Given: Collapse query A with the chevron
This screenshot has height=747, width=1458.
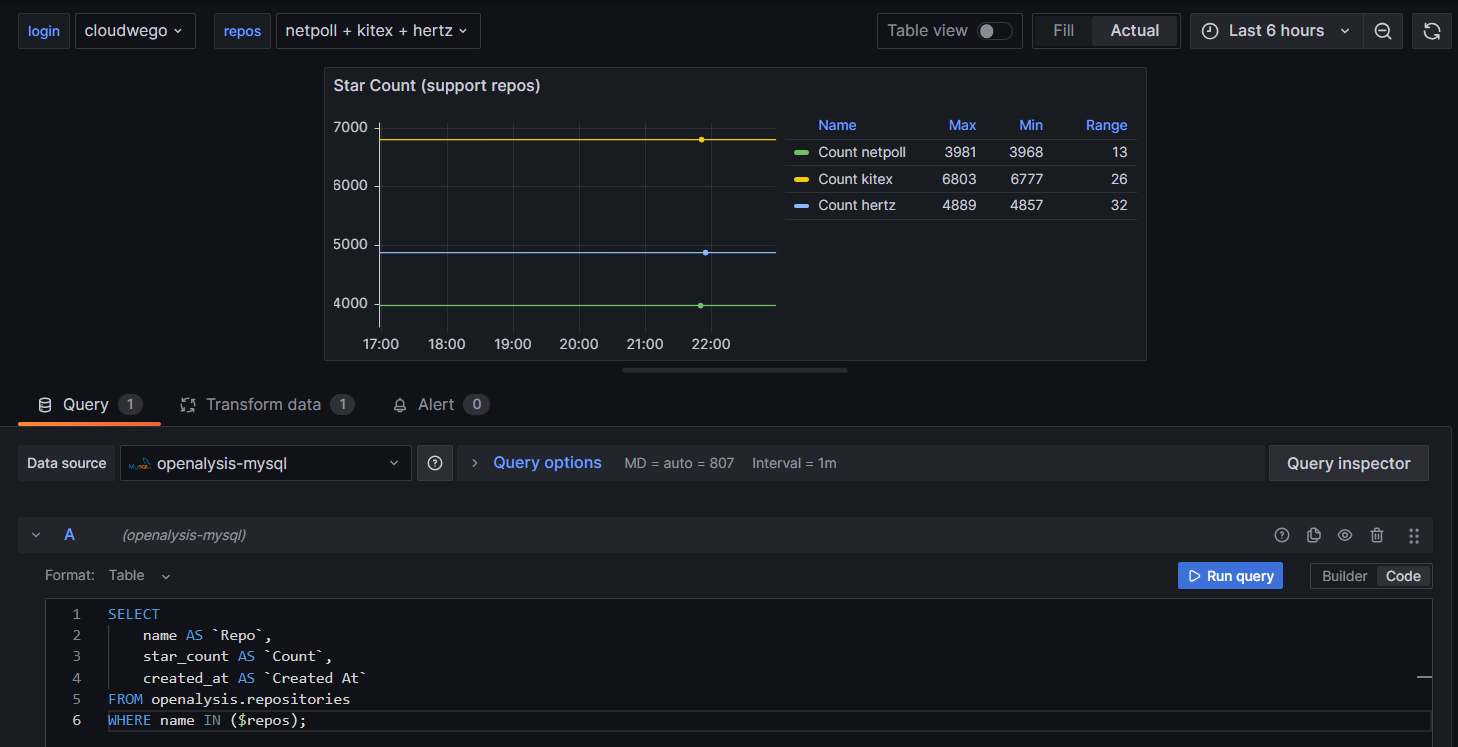Looking at the screenshot, I should (36, 535).
